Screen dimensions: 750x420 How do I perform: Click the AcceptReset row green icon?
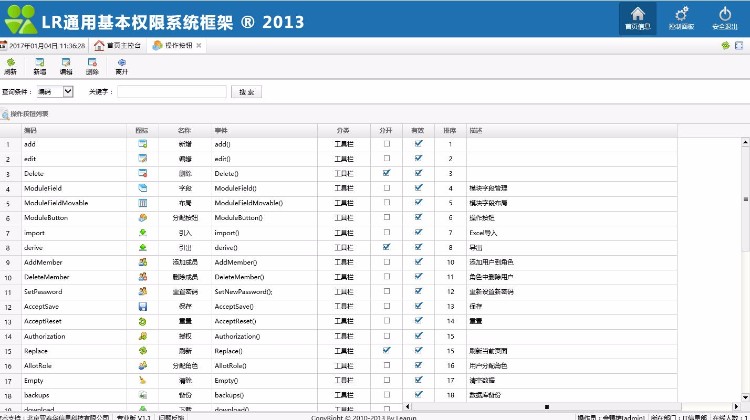pyautogui.click(x=143, y=321)
